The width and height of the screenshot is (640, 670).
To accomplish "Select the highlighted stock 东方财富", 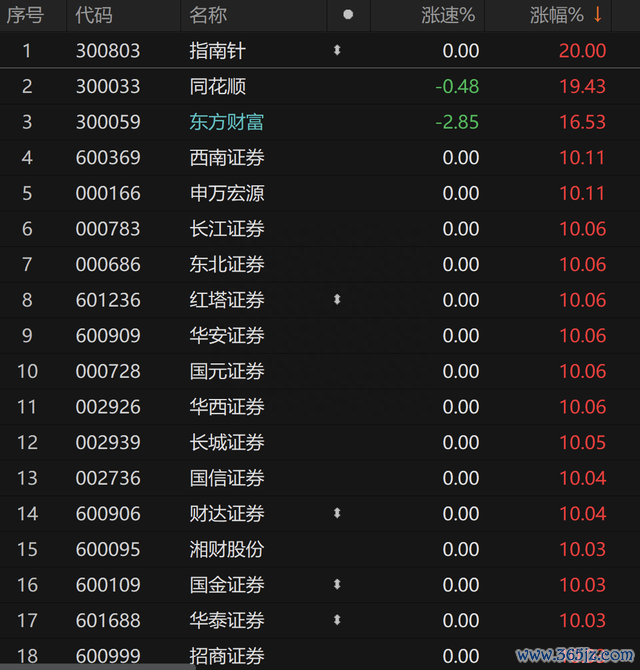I will pos(227,122).
